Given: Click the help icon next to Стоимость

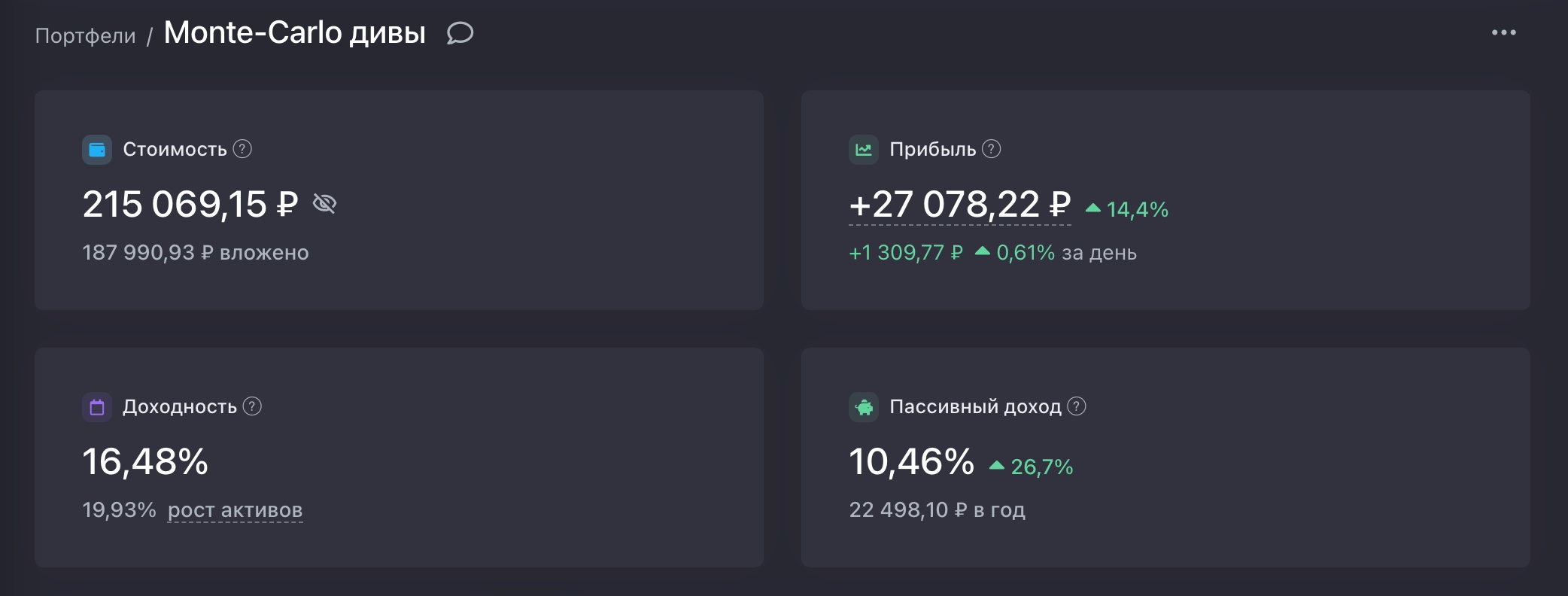Looking at the screenshot, I should (x=242, y=149).
